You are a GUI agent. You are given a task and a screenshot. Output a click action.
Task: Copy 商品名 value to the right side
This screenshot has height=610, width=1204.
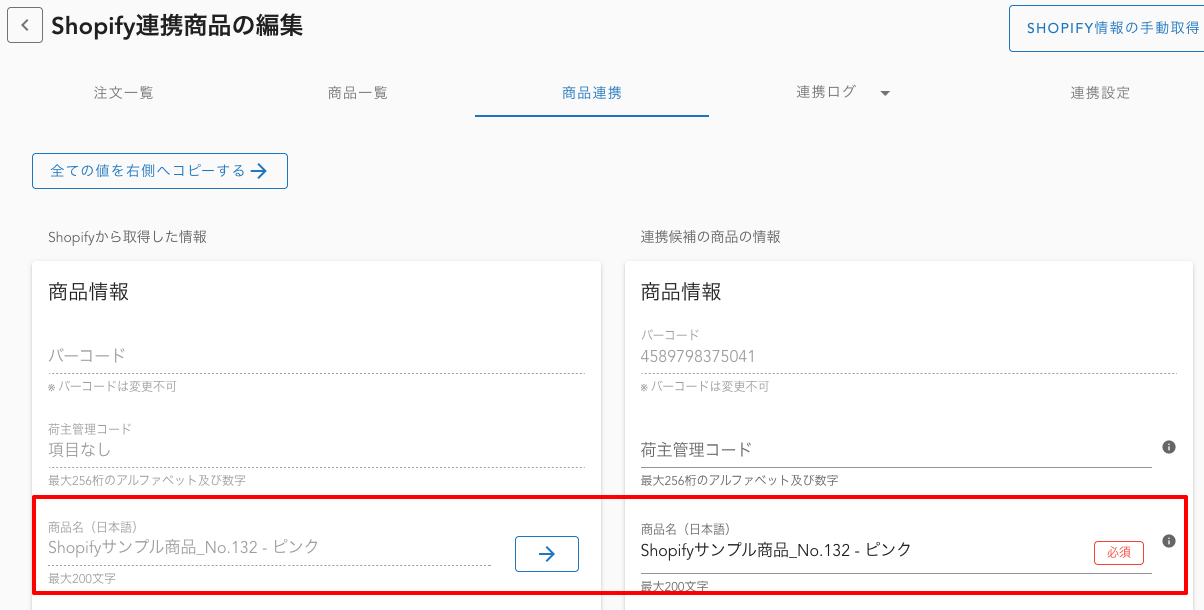[546, 554]
